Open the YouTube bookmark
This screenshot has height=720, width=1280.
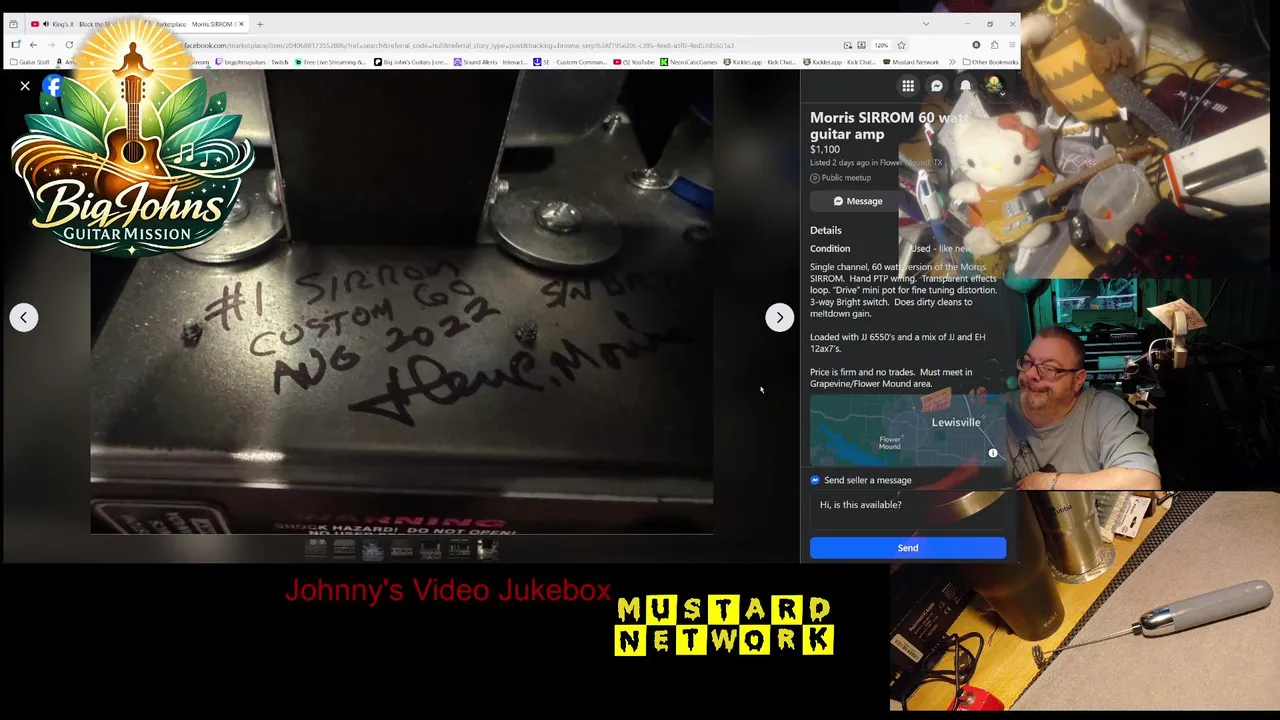(x=634, y=62)
